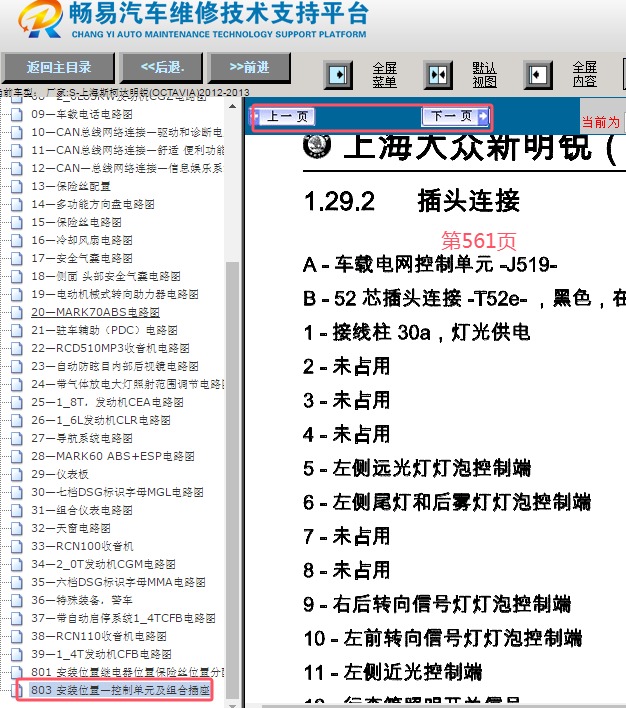The width and height of the screenshot is (626, 708).
Task: Open 39—1_4T发动机CFB电路图
Action: point(101,654)
